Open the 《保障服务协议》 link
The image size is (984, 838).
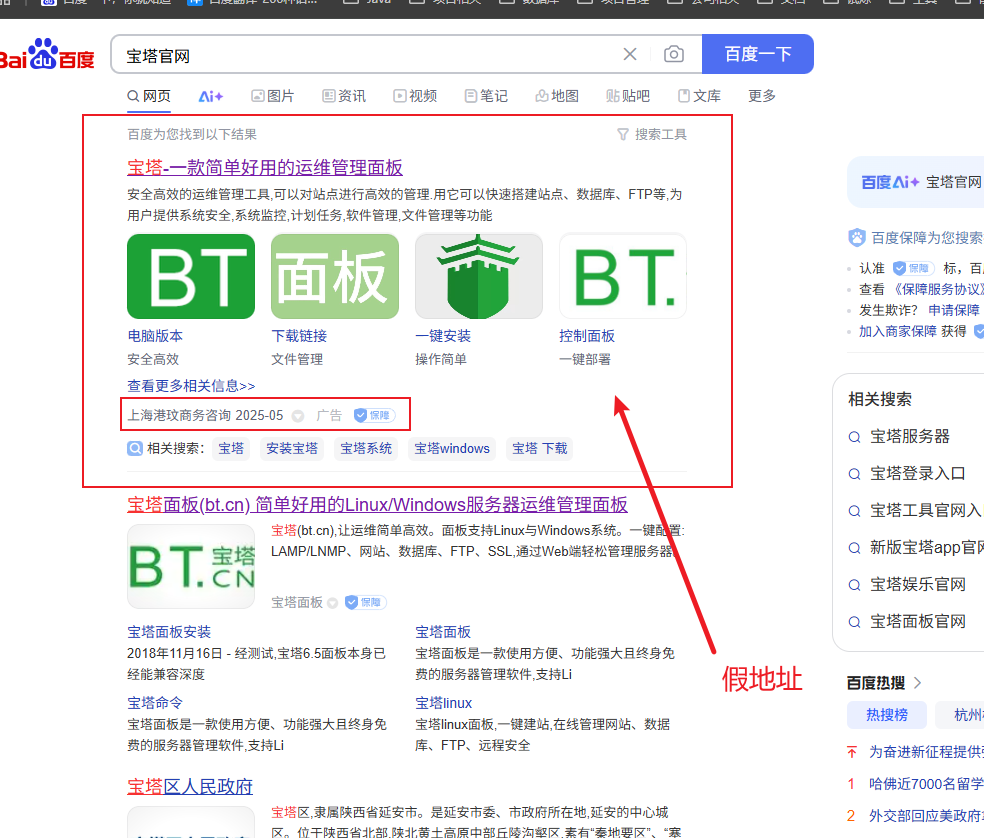[937, 289]
